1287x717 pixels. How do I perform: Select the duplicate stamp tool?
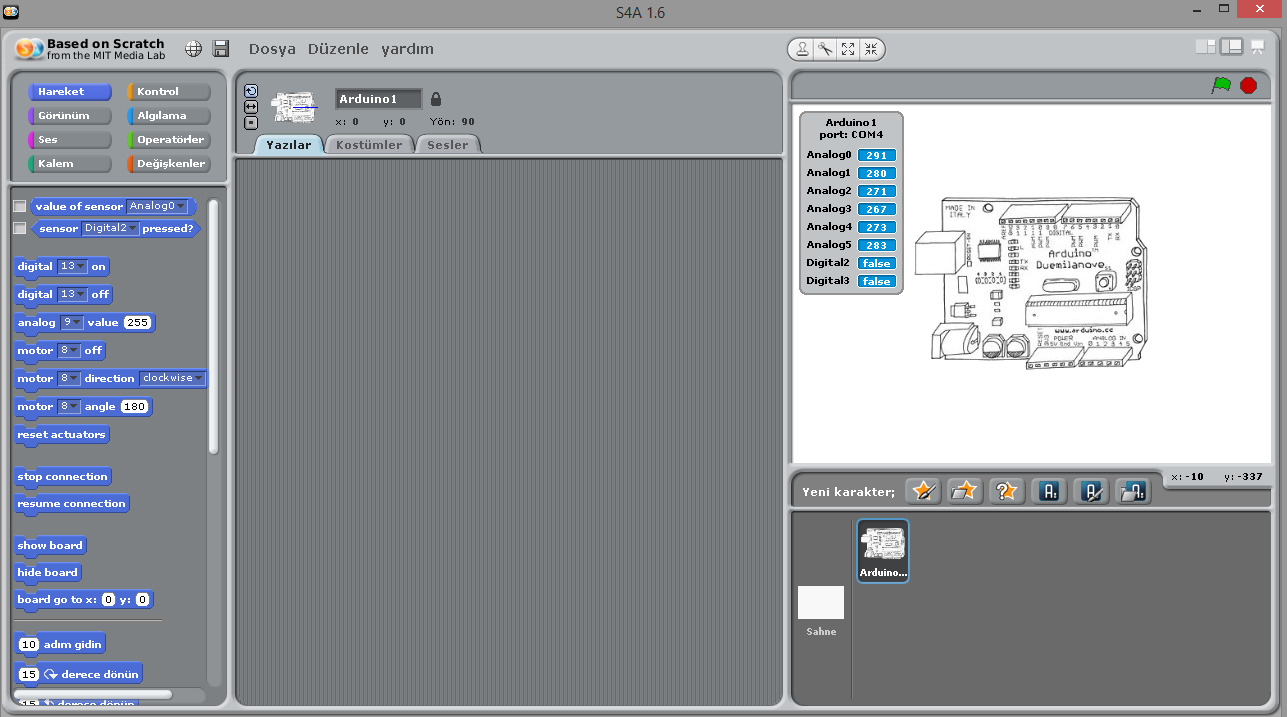[802, 48]
